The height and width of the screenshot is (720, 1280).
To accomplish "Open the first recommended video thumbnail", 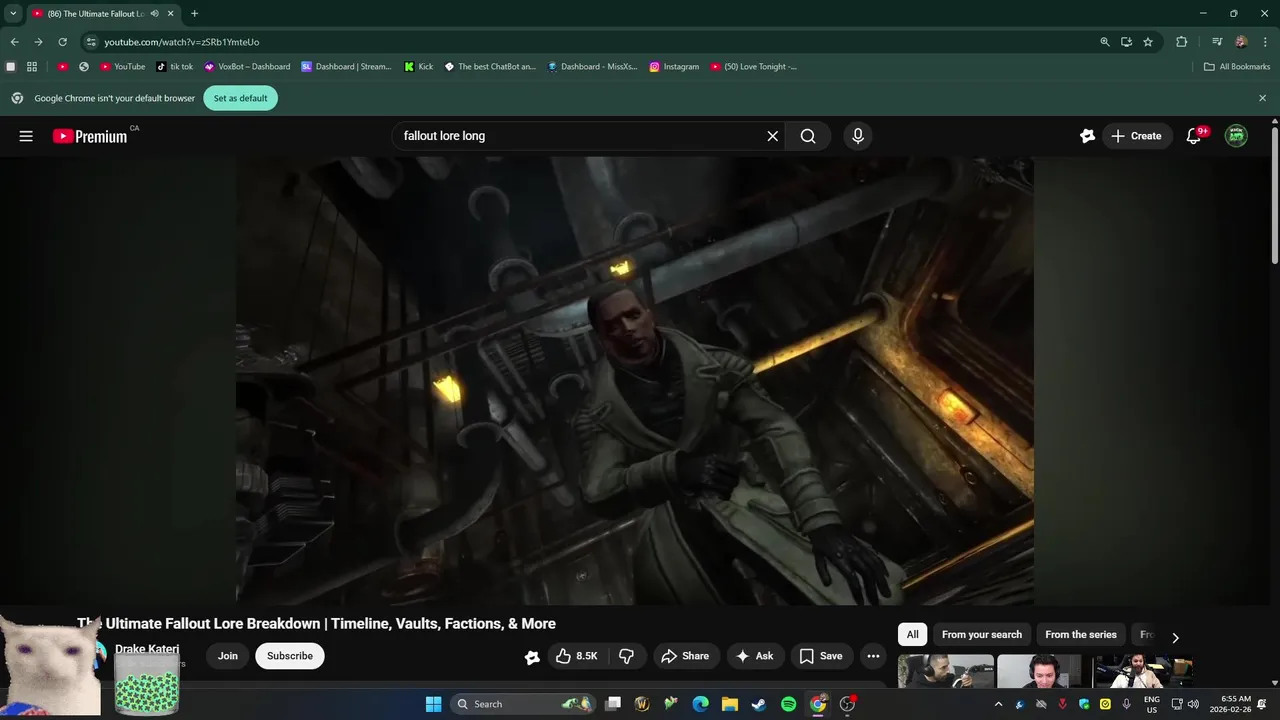I will [946, 671].
